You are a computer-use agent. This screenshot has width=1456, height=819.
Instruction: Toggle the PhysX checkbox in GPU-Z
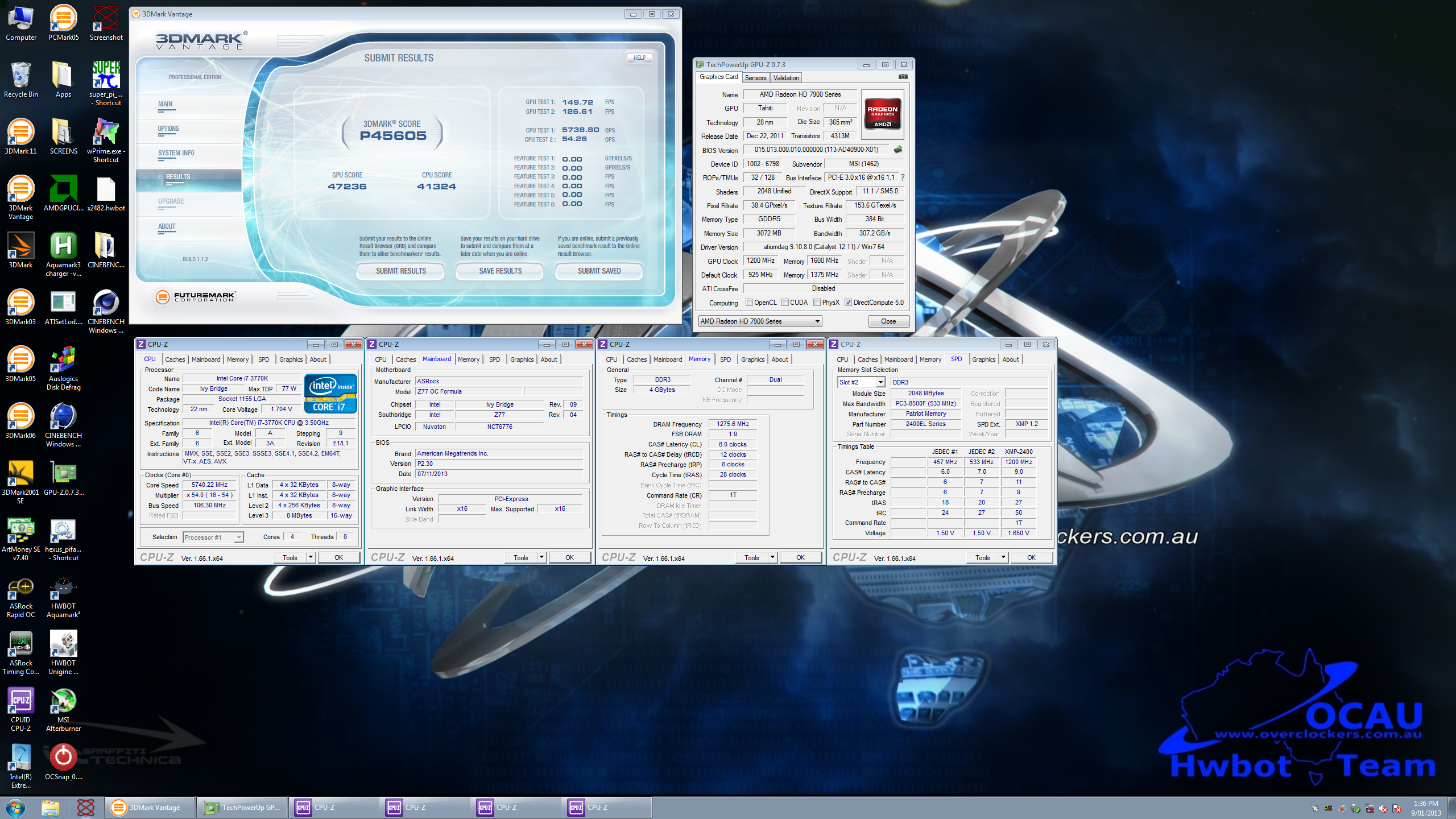point(817,303)
